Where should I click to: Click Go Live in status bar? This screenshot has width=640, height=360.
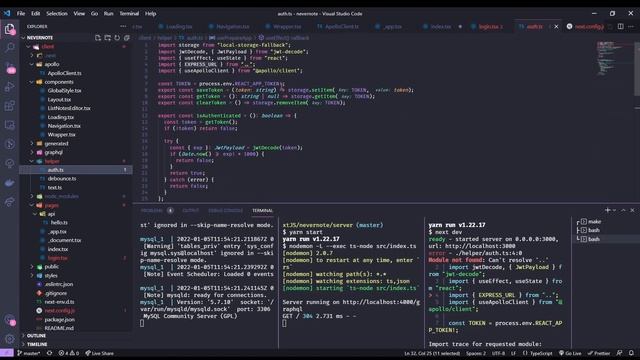(570, 353)
